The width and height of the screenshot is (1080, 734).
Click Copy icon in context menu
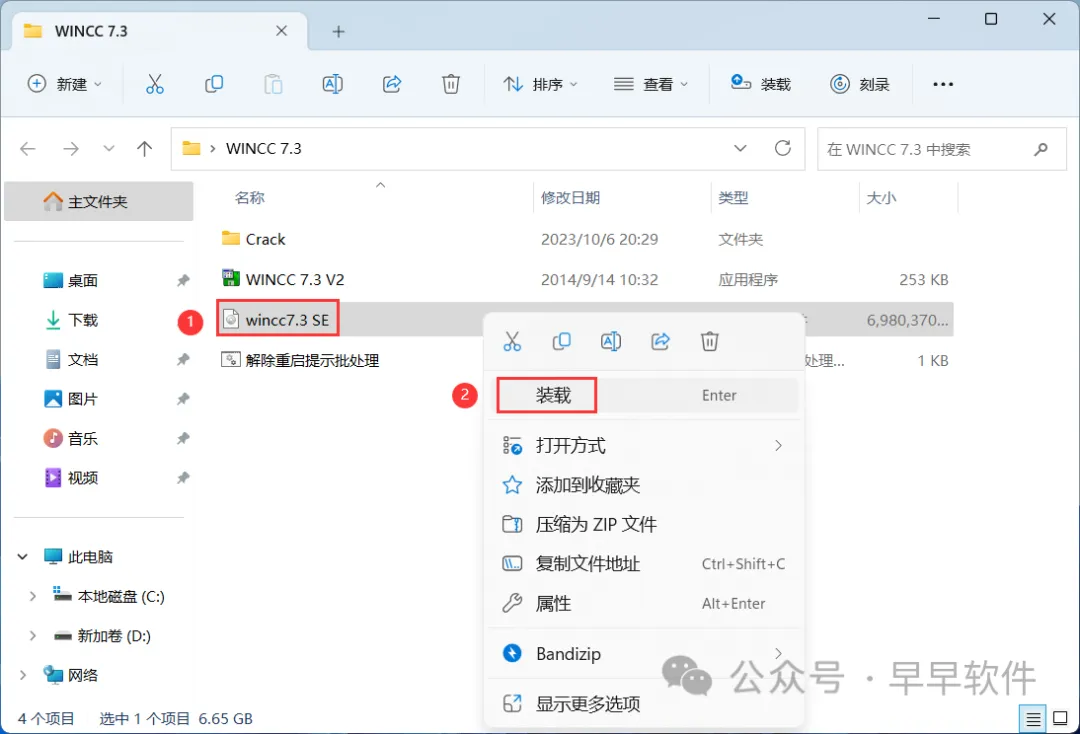point(562,341)
